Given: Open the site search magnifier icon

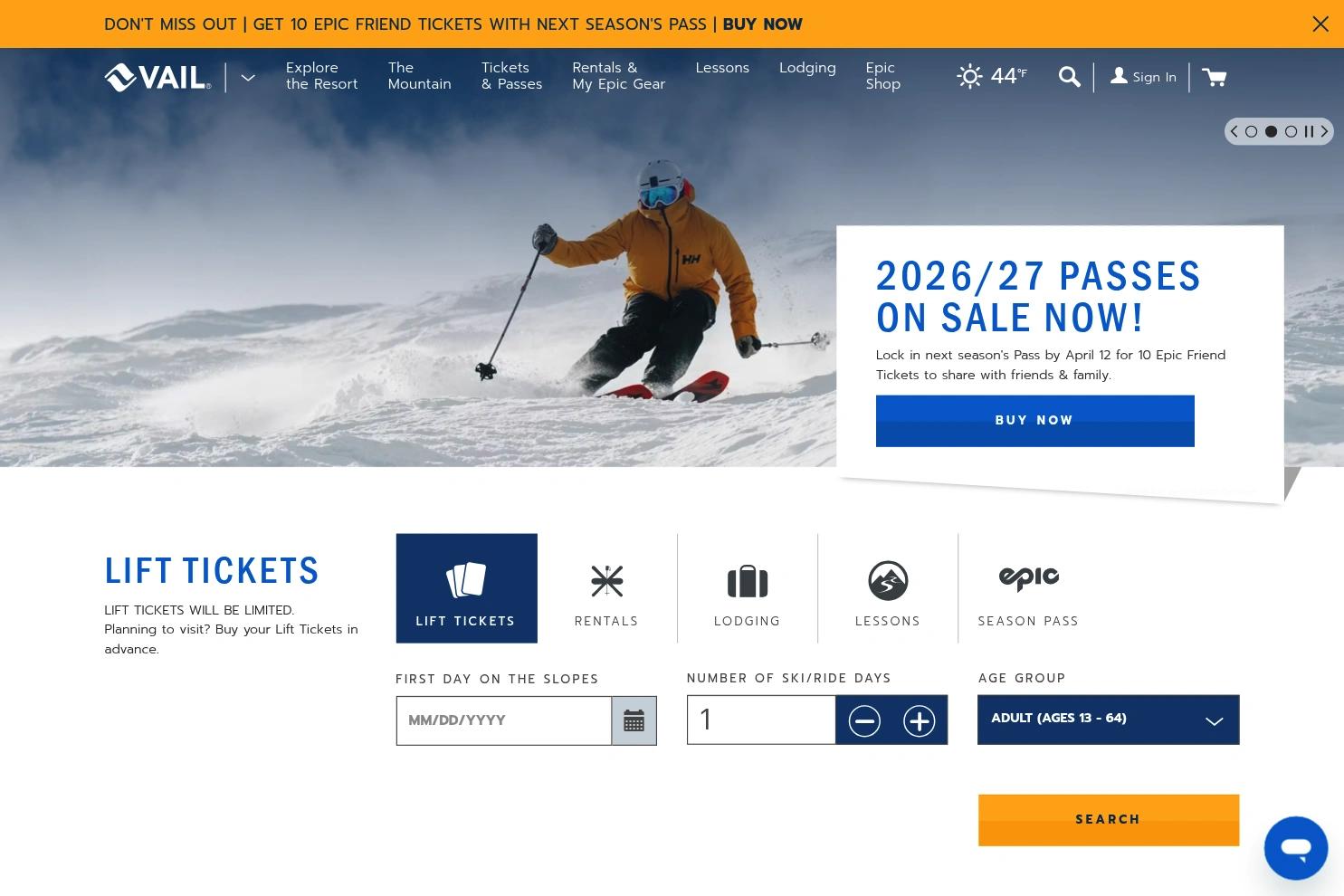Looking at the screenshot, I should 1069,77.
